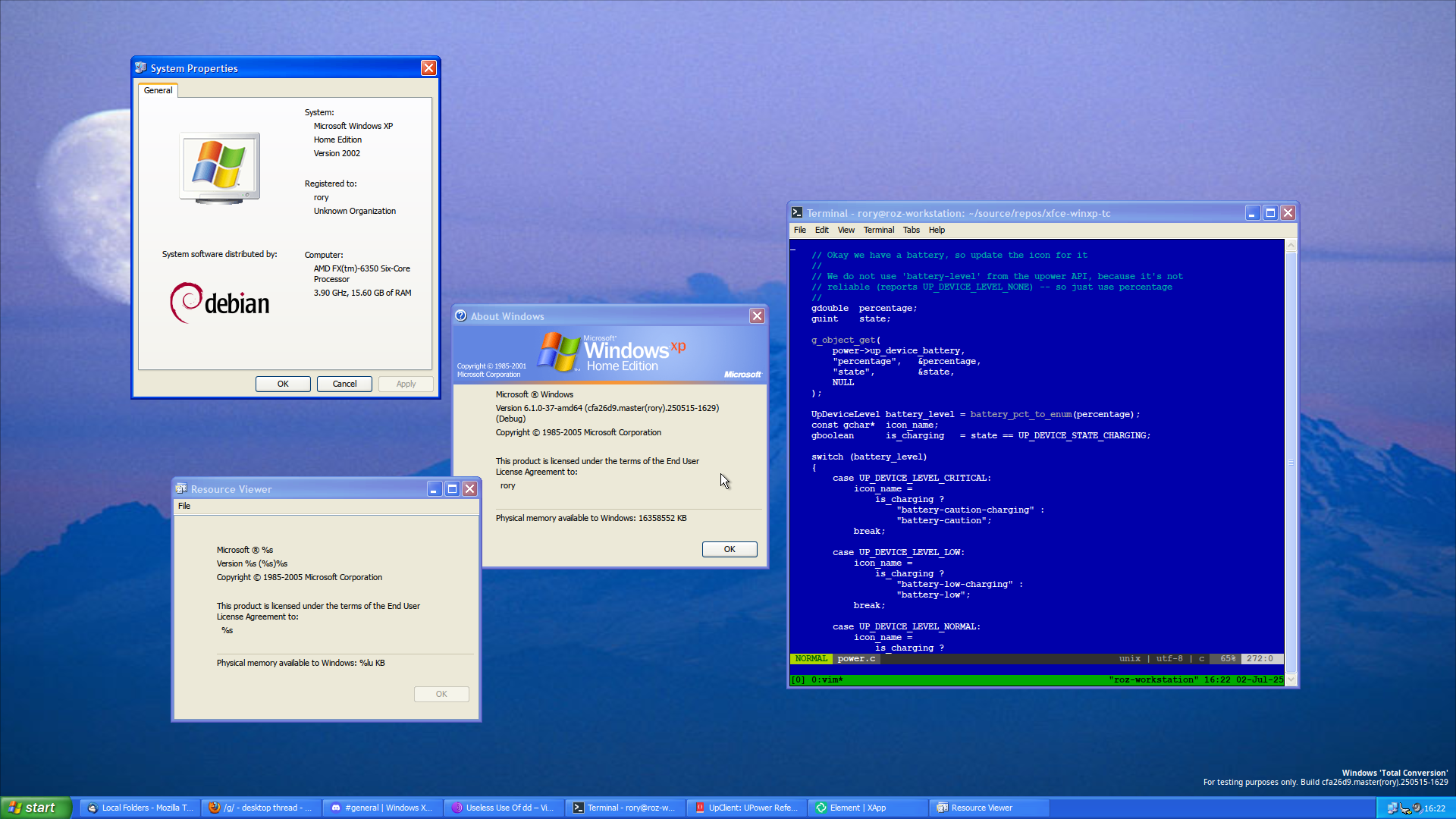The width and height of the screenshot is (1456, 819).
Task: Click the Terminal scrollbar up arrow
Action: pos(1291,246)
